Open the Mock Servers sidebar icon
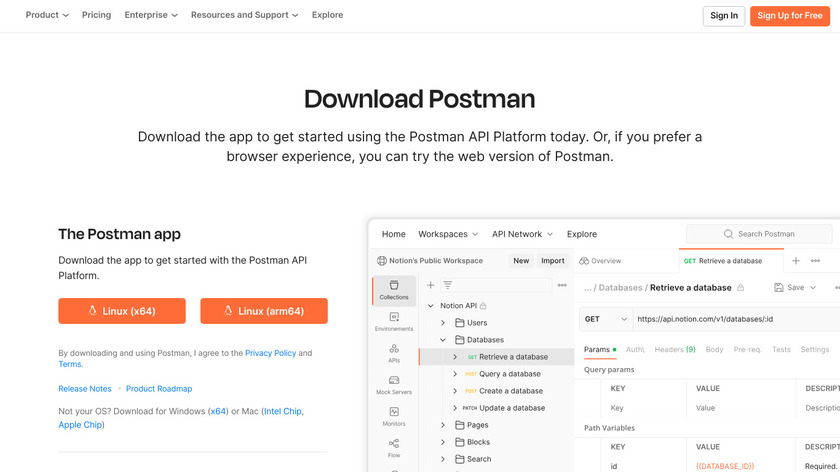This screenshot has width=840, height=472. point(394,385)
